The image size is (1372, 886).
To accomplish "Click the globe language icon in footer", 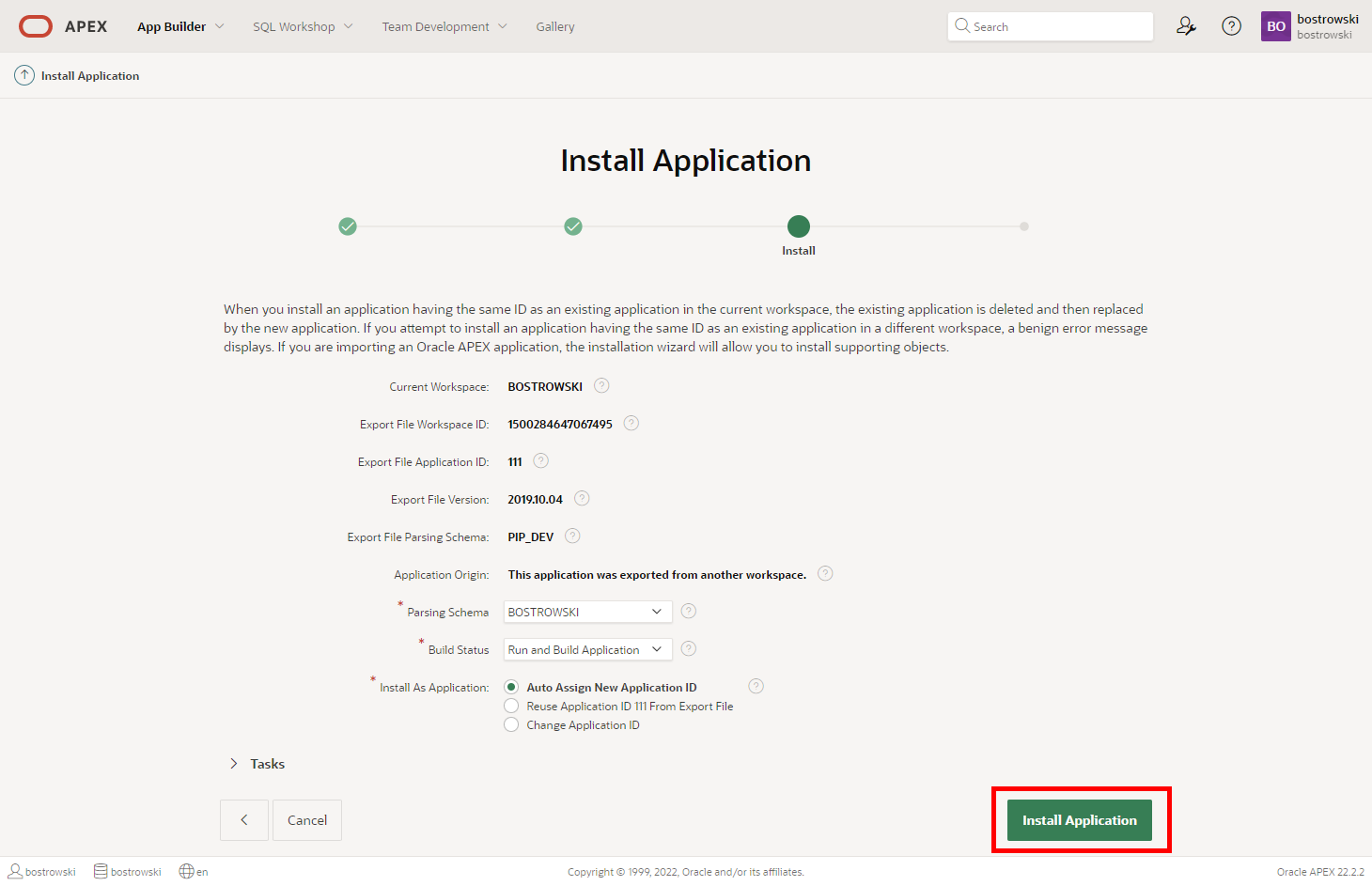I will point(186,871).
